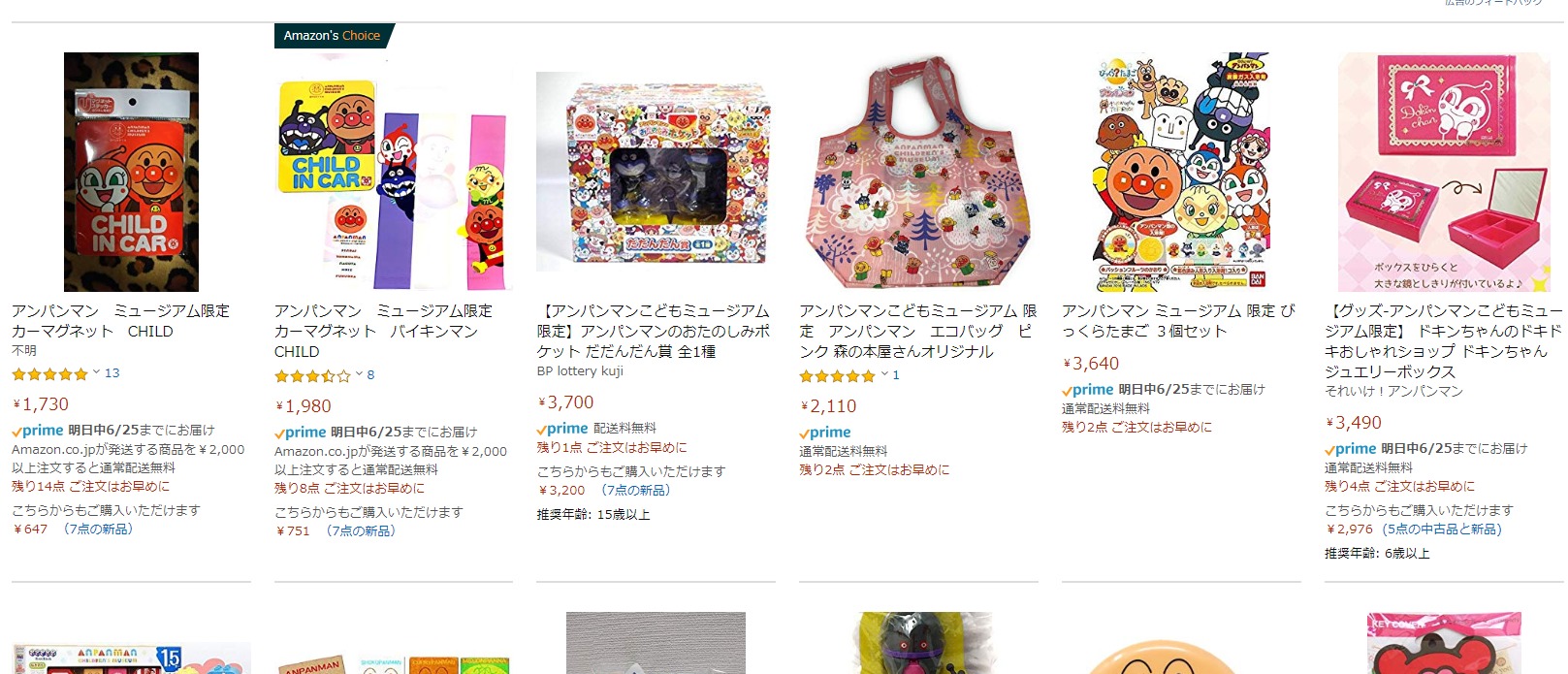
Task: Open the だだんだん賞 lottery box image
Action: 655,172
